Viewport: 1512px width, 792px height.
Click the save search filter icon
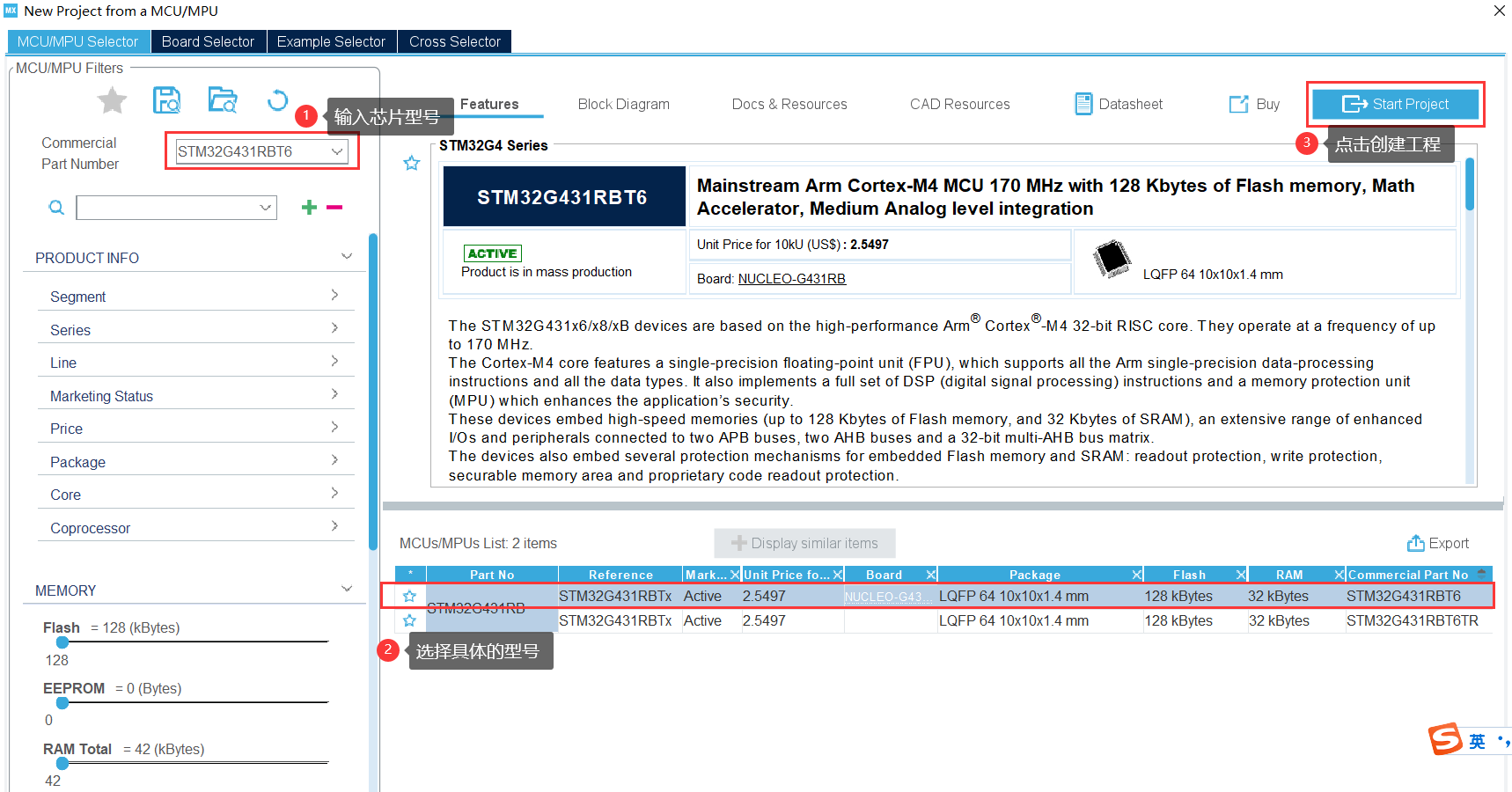tap(166, 100)
